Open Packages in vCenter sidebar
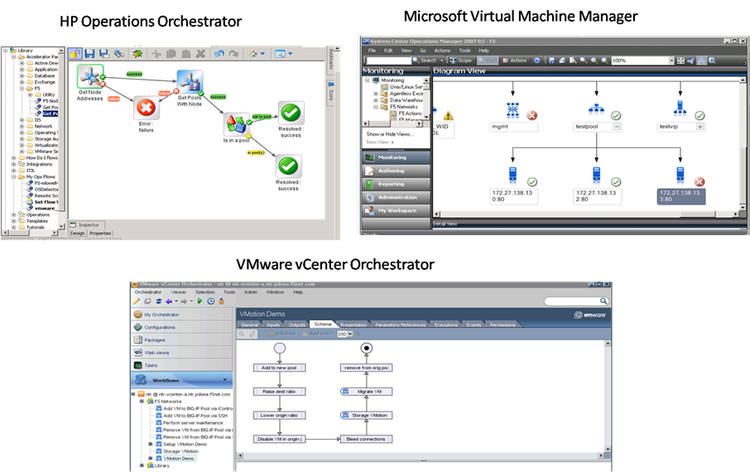Screen dimensions: 750x472 click(182, 340)
